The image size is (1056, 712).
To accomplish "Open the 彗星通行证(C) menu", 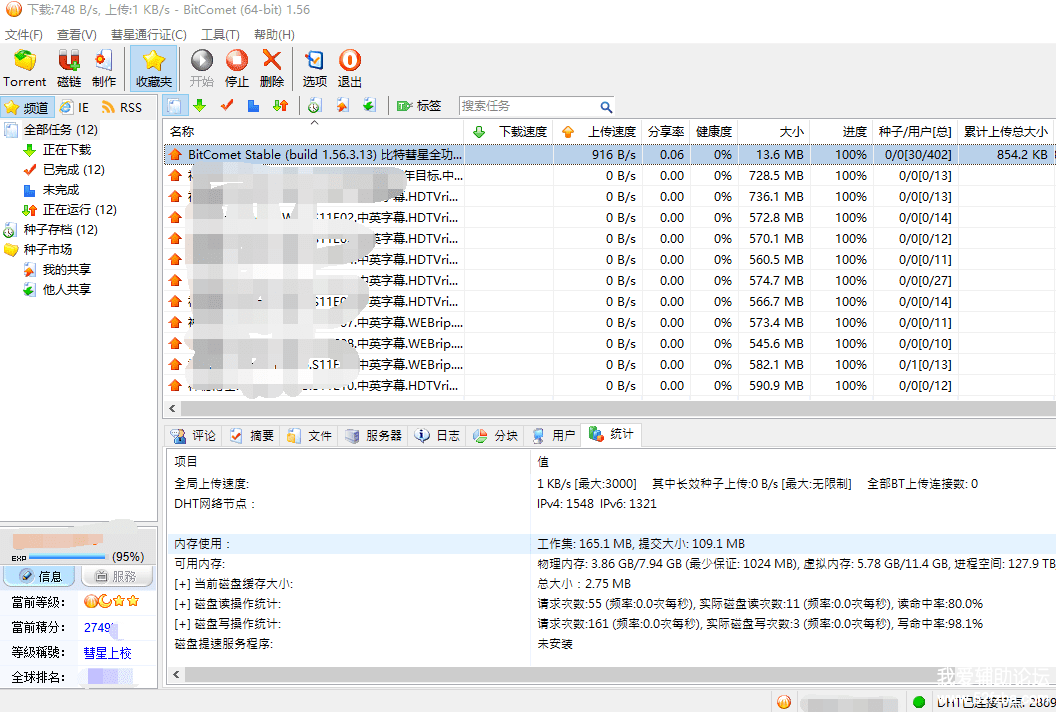I will [148, 34].
